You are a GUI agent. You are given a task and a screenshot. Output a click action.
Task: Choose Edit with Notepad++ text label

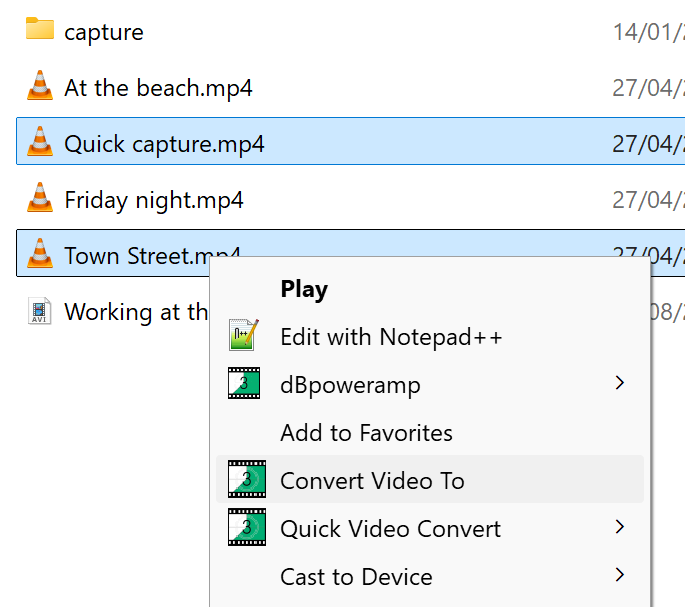coord(391,337)
